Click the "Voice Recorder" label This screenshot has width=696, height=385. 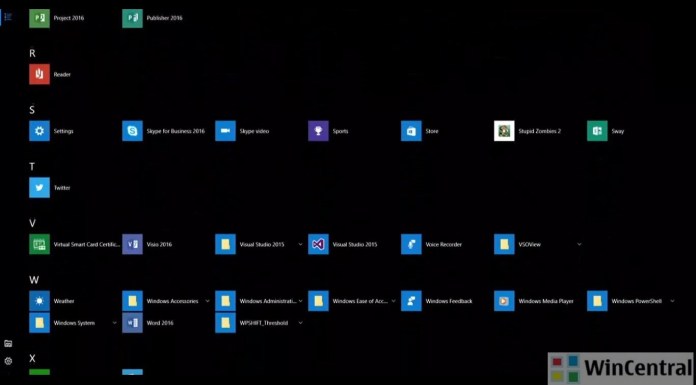pos(443,245)
